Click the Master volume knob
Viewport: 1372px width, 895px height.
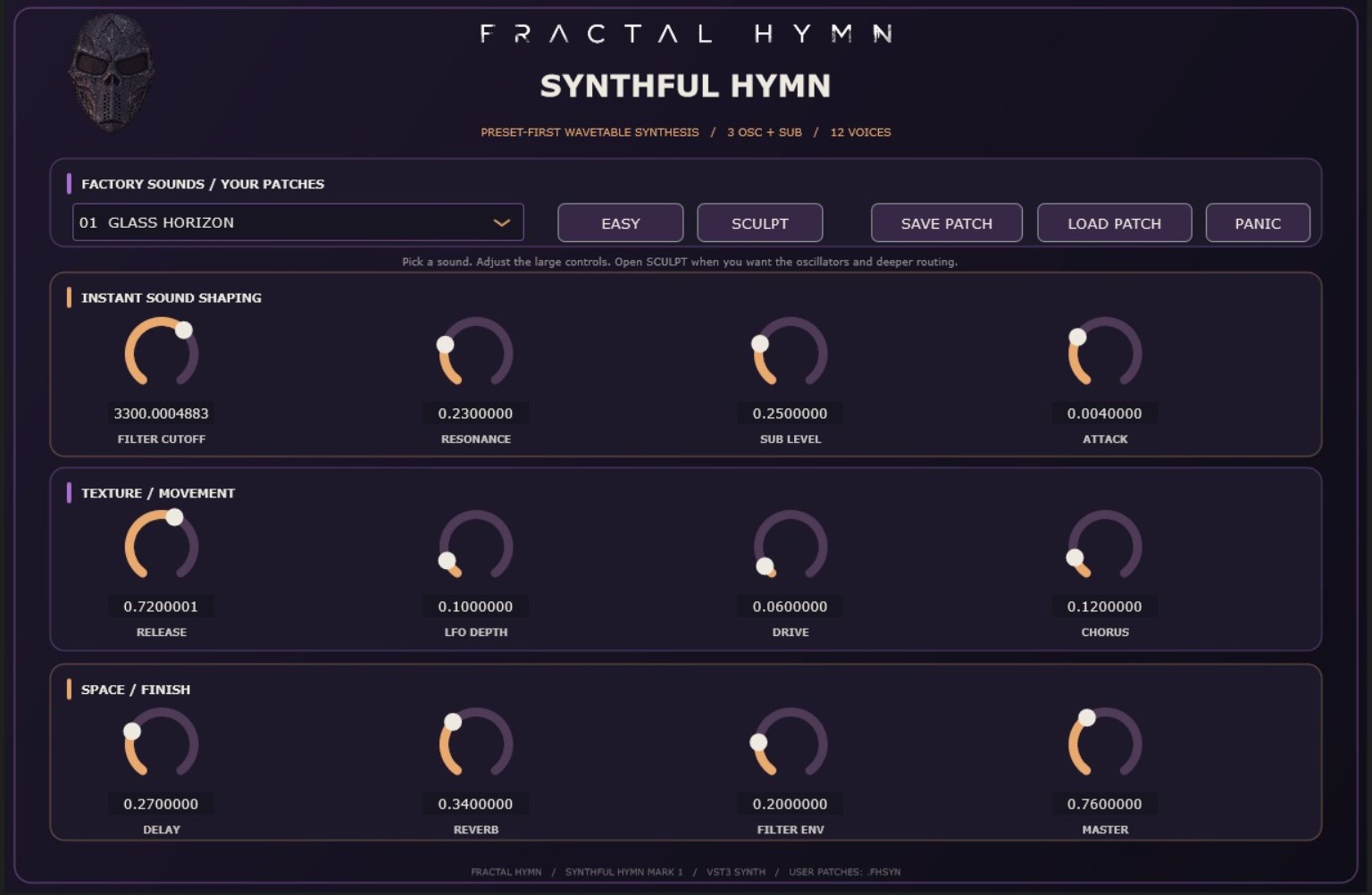tap(1105, 743)
